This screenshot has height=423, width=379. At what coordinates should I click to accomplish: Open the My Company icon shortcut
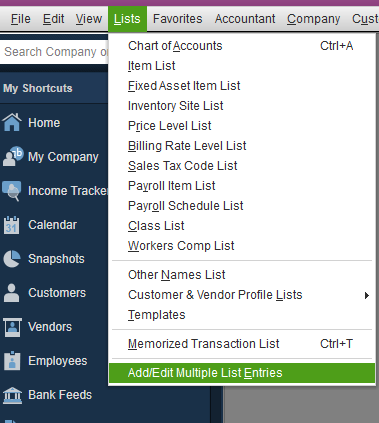(13, 156)
